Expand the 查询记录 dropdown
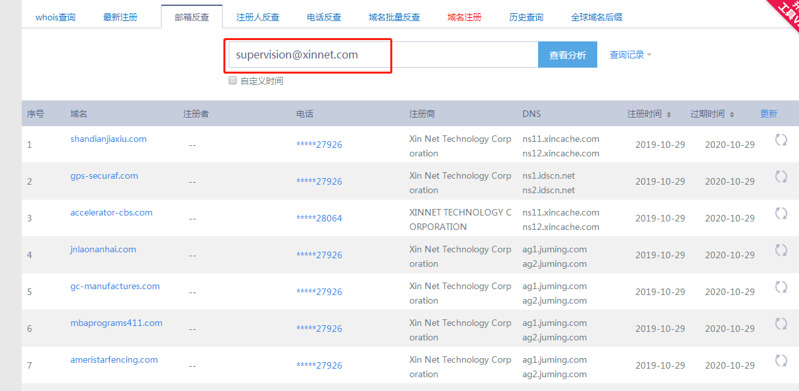This screenshot has height=391, width=799. (630, 55)
